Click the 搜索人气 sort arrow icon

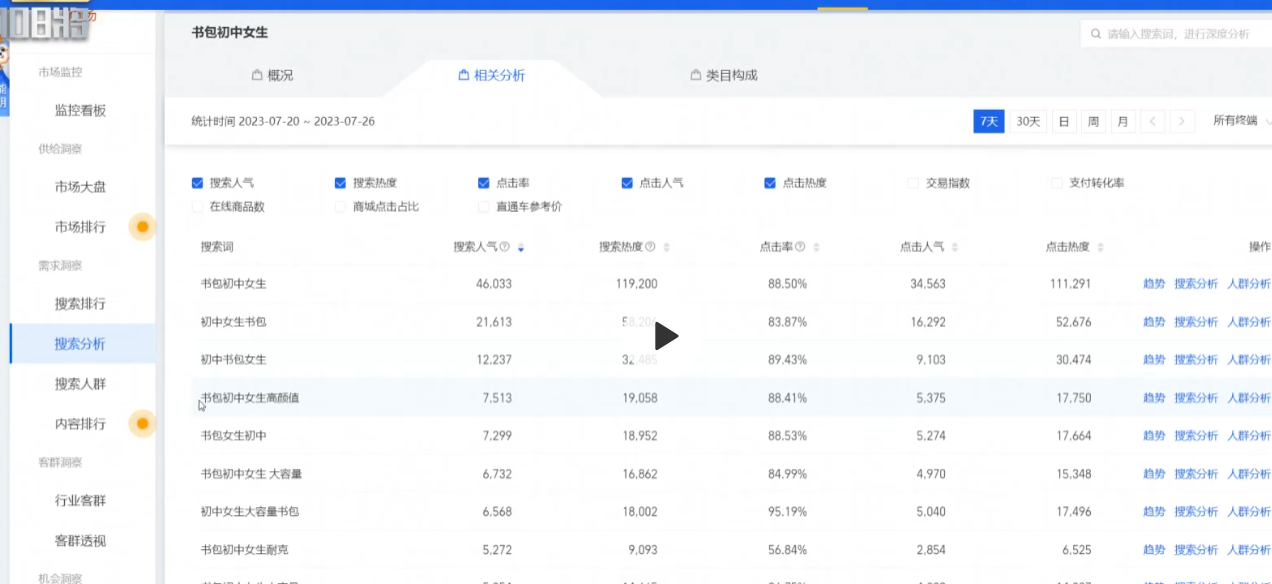click(x=520, y=247)
